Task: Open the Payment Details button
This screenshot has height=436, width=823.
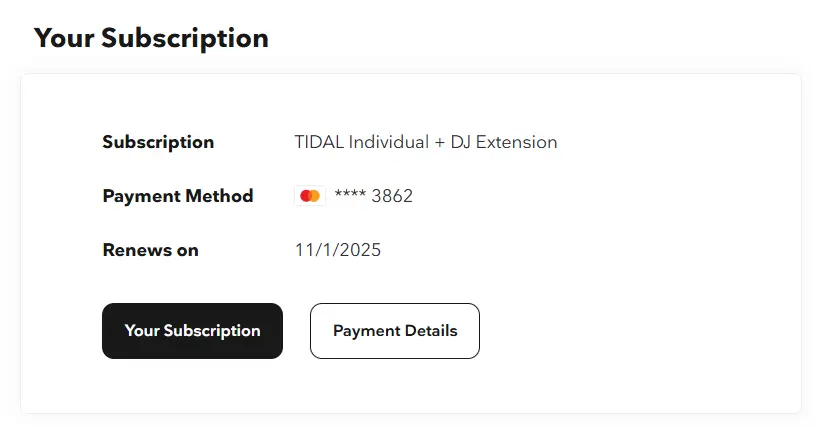Action: (395, 331)
